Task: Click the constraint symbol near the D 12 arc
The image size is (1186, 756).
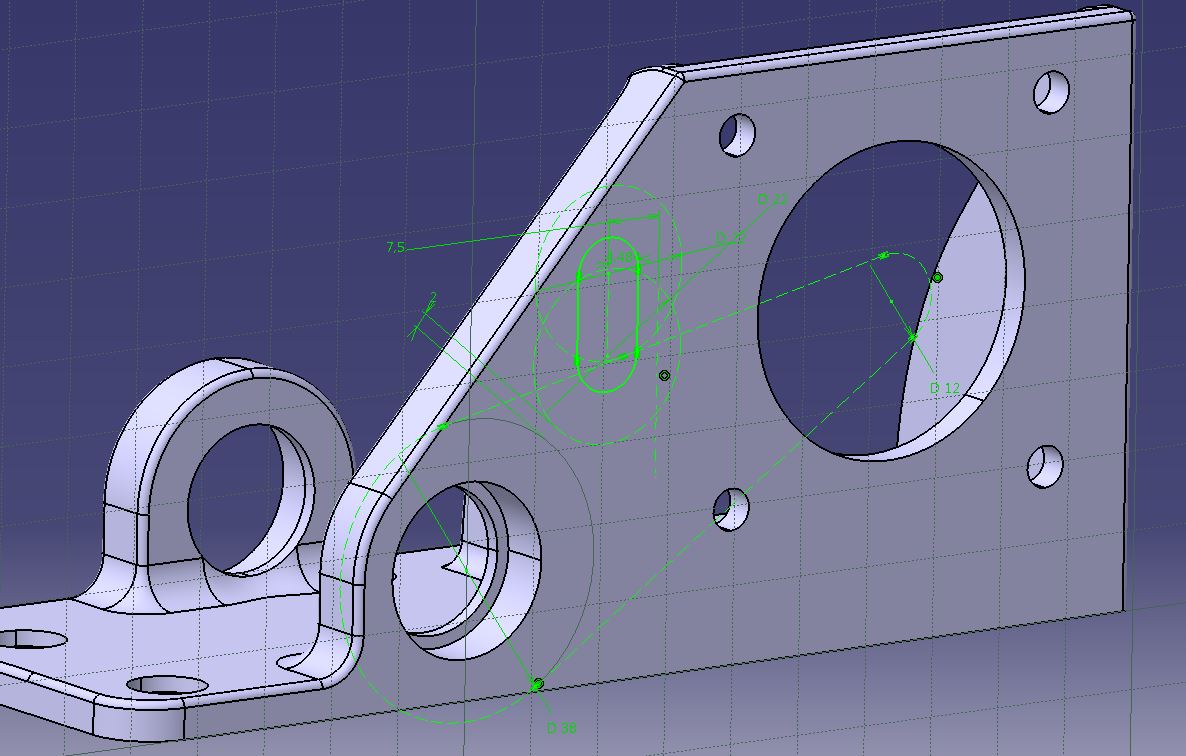Action: coord(937,277)
